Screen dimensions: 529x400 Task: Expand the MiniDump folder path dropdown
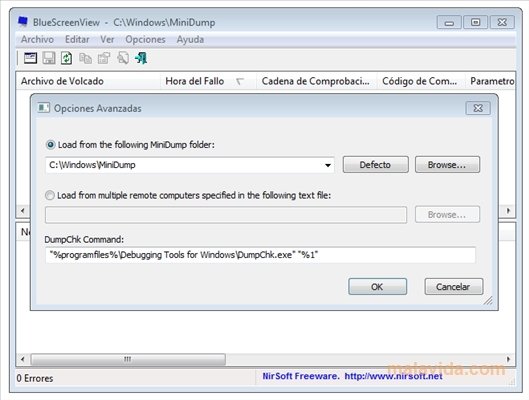click(x=327, y=165)
